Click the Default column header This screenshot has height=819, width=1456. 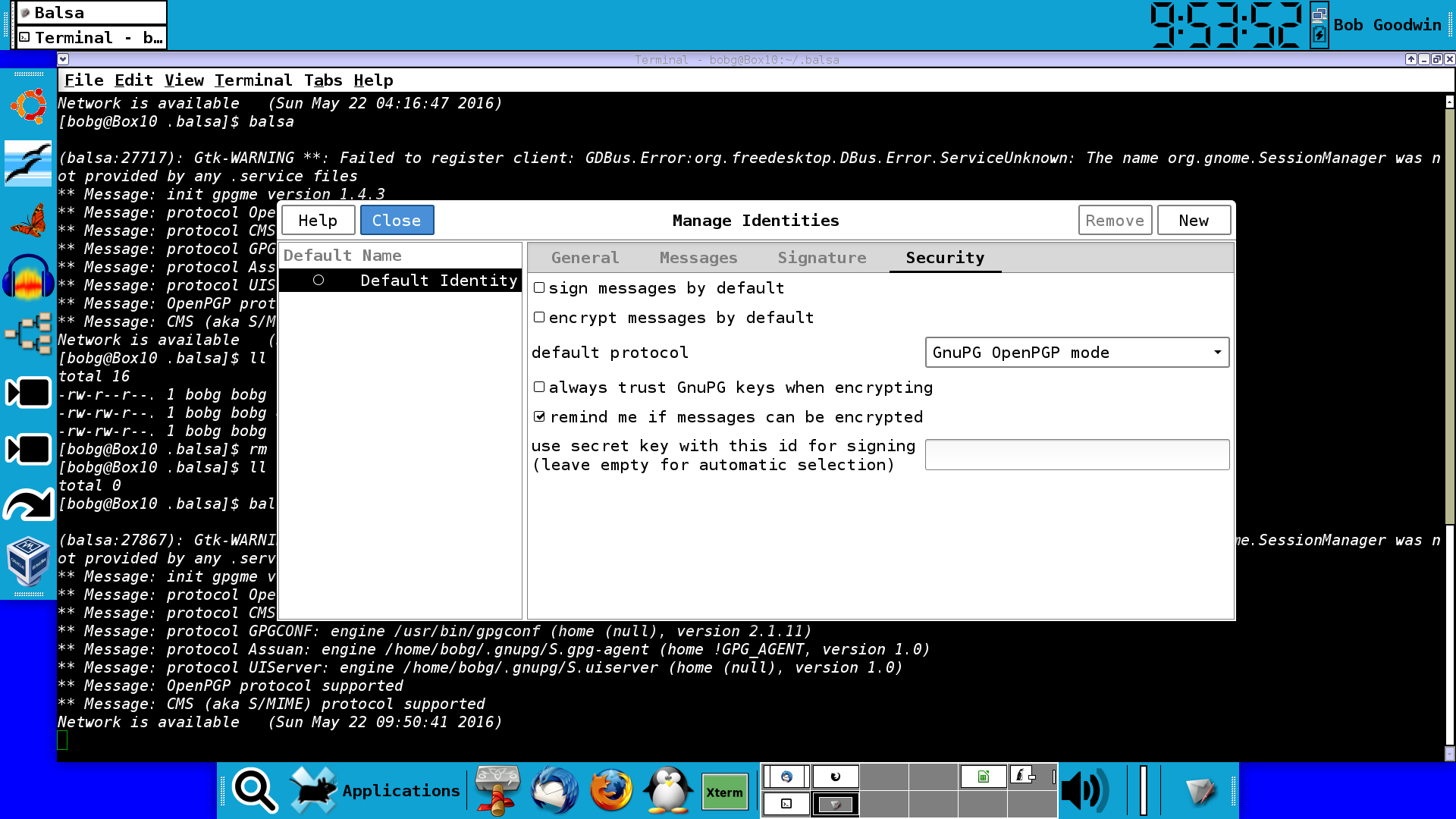click(317, 256)
